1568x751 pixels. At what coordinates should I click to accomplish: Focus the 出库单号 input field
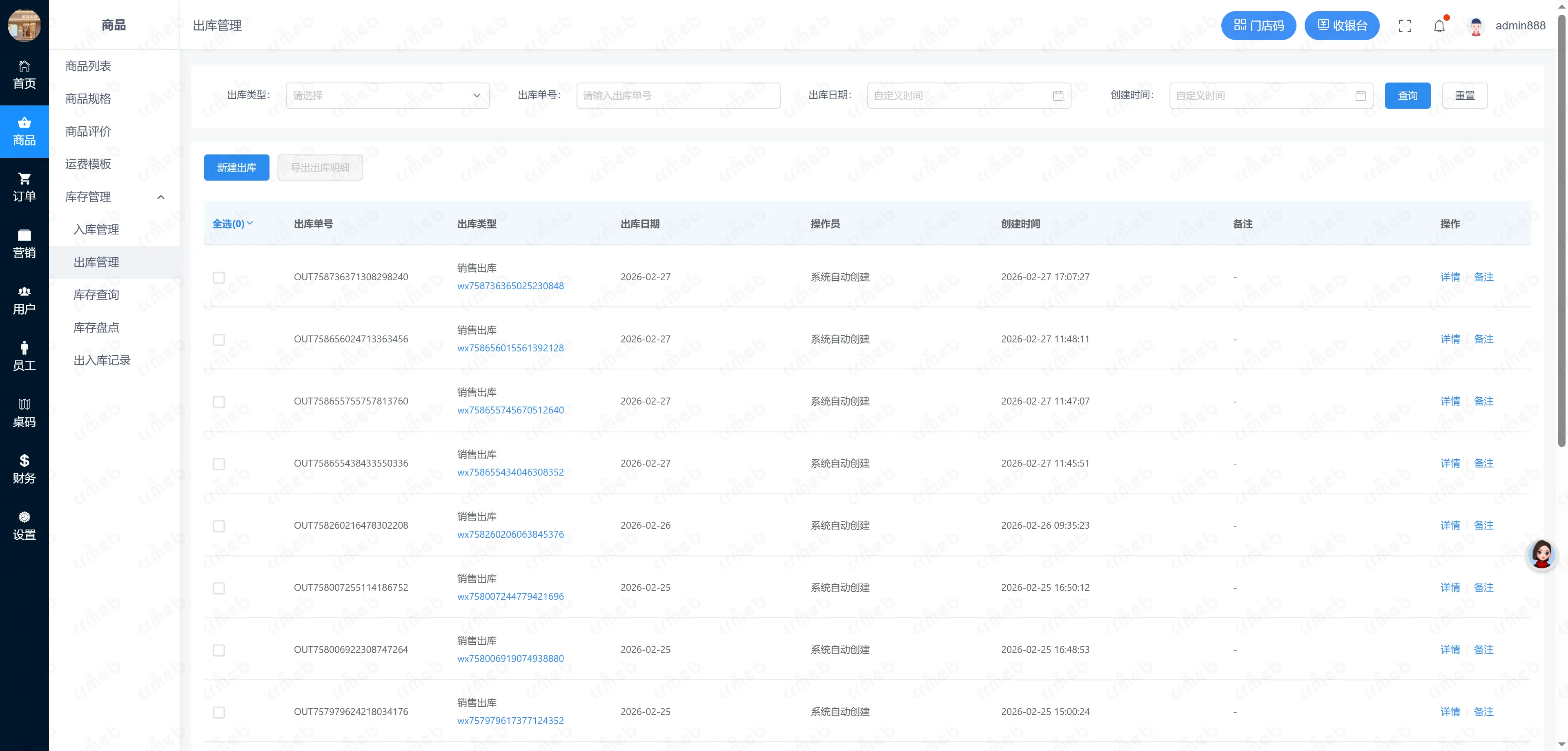(678, 96)
